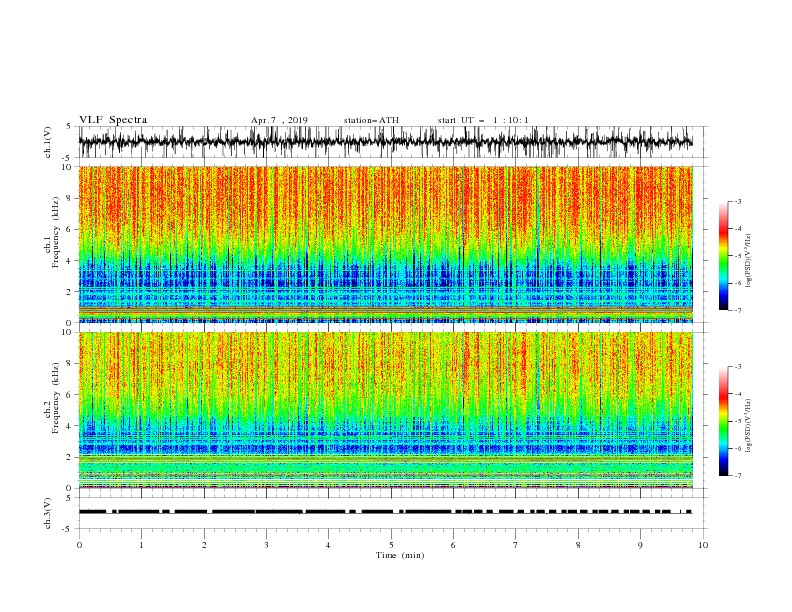Click the "ch.3(V)" axis label
The image size is (792, 612).
(49, 513)
